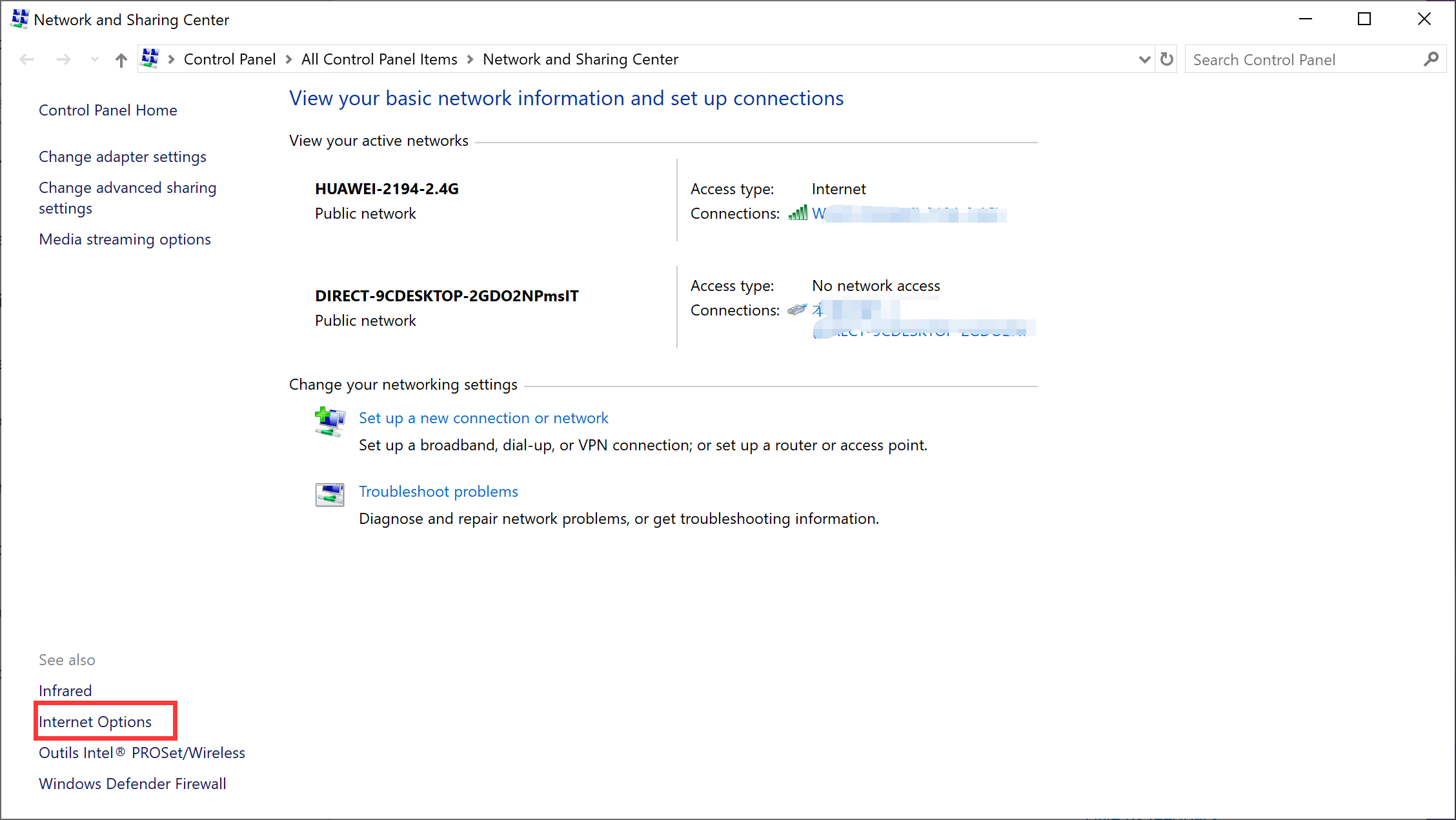
Task: Open Media streaming options
Action: [x=125, y=239]
